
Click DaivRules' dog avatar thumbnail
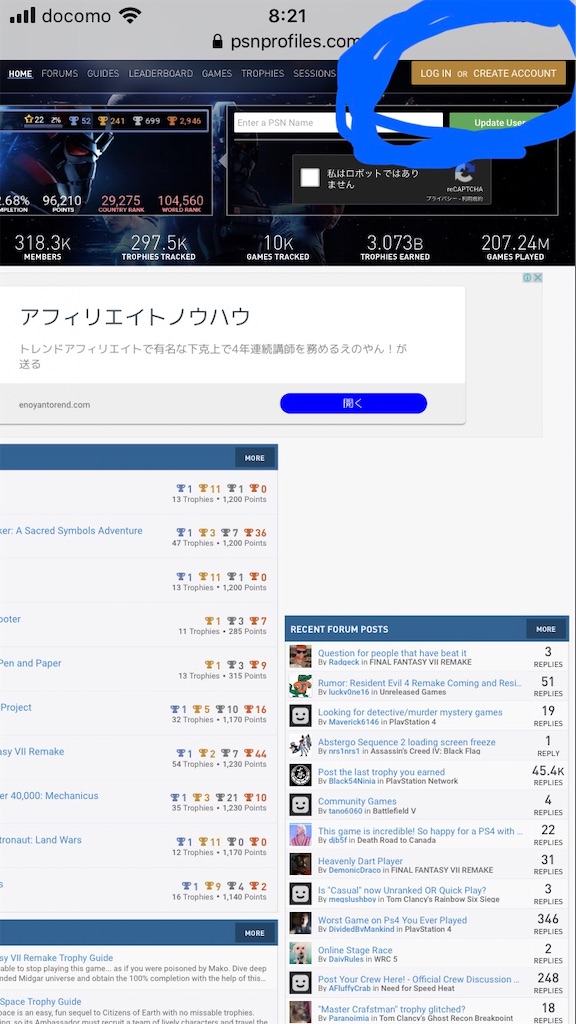300,953
